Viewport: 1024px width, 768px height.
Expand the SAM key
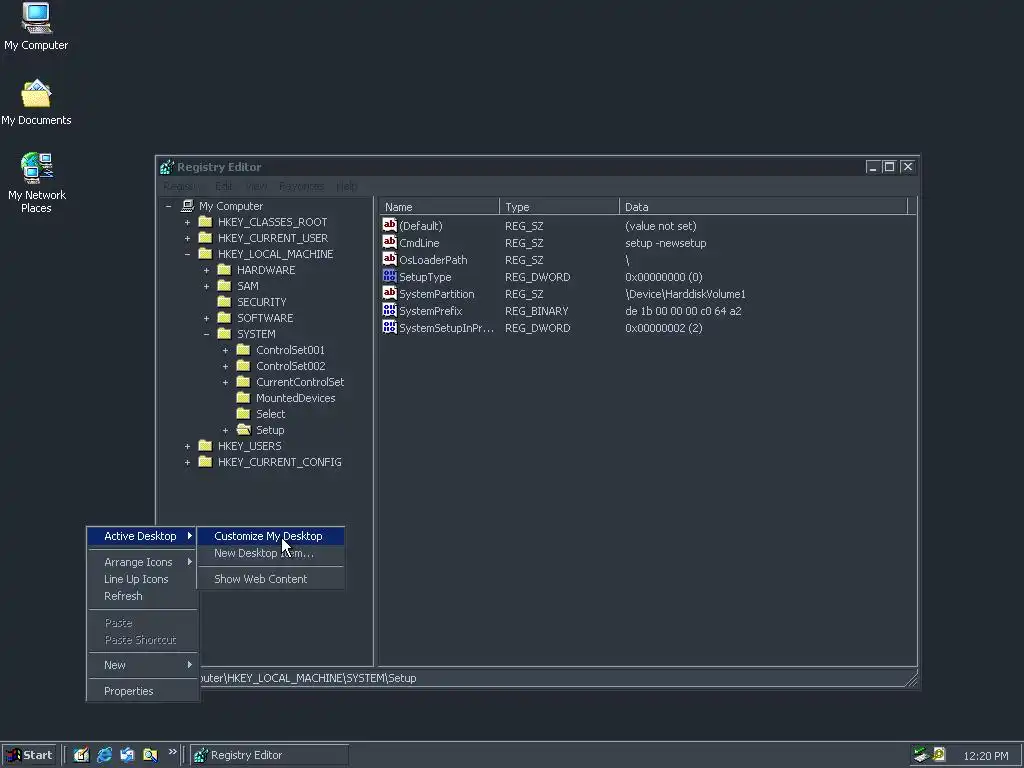(x=206, y=286)
